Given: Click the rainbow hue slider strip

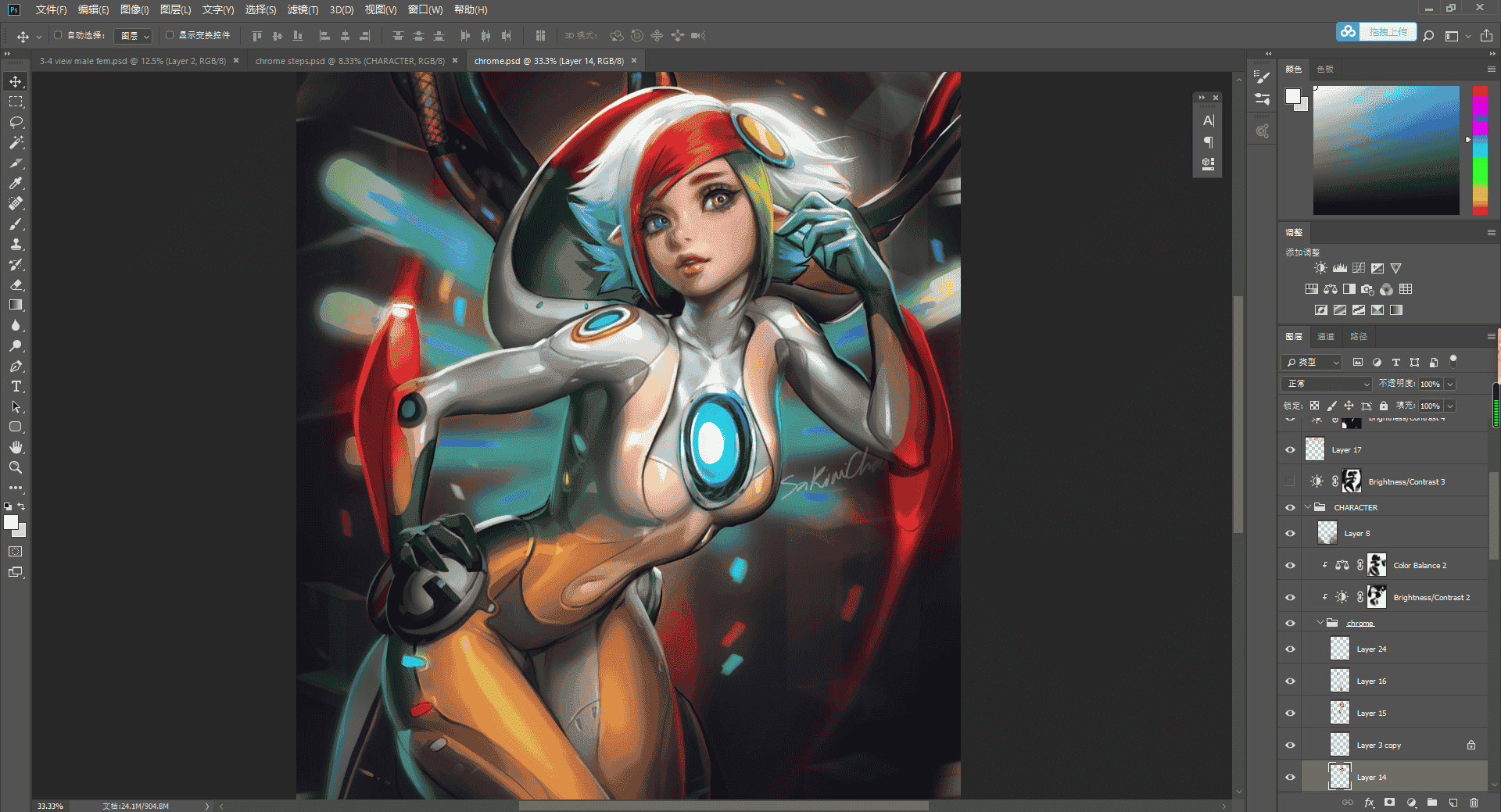Looking at the screenshot, I should 1480,151.
